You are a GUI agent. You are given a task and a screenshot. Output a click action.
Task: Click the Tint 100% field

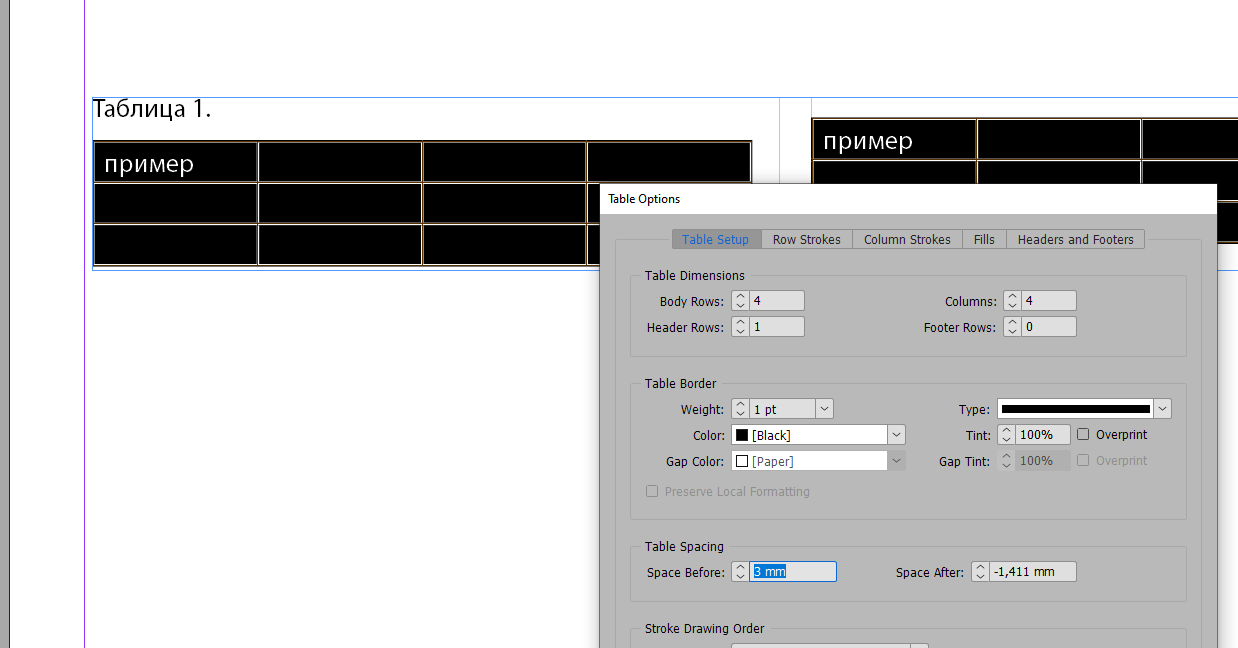[1043, 435]
